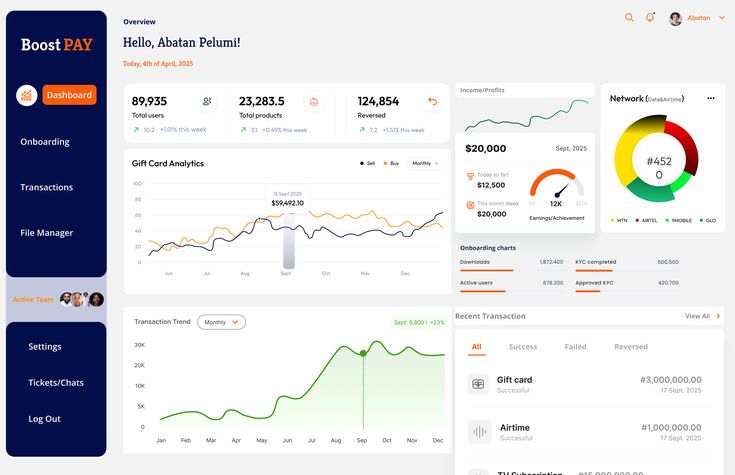Toggle the Buy series legend
This screenshot has height=475, width=735.
(x=390, y=163)
